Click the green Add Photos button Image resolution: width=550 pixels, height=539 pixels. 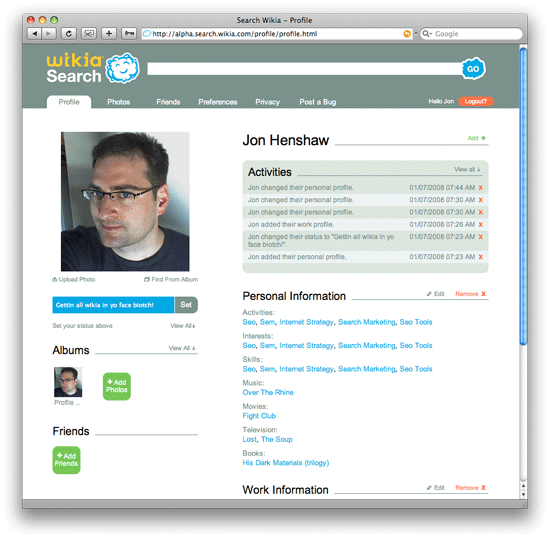click(x=117, y=386)
